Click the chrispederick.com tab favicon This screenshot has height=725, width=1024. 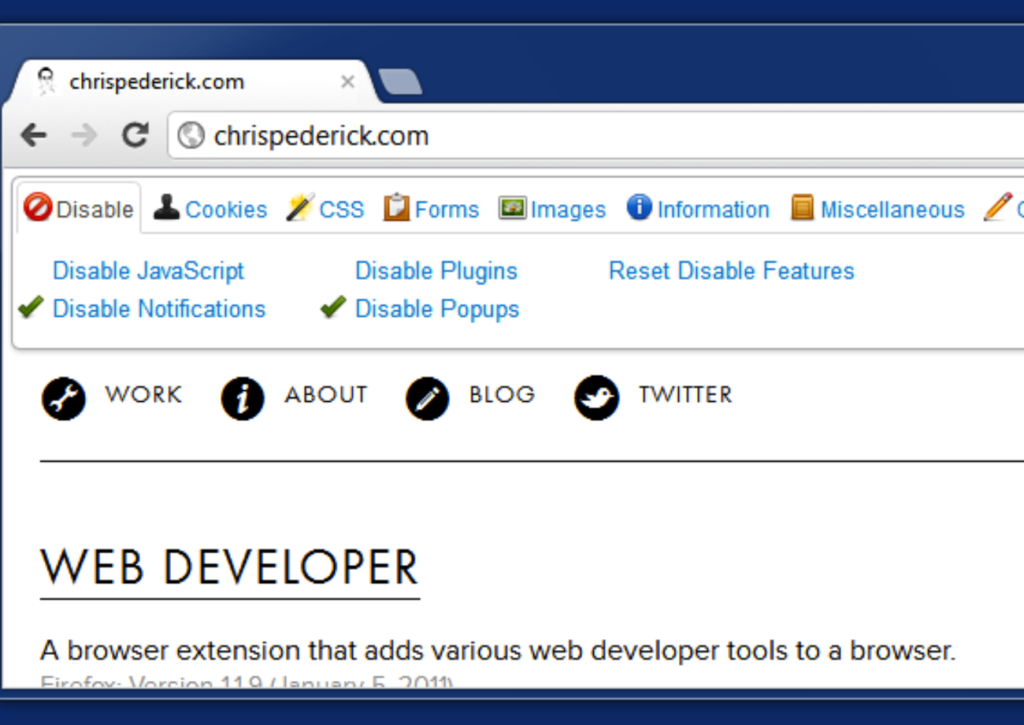(46, 81)
